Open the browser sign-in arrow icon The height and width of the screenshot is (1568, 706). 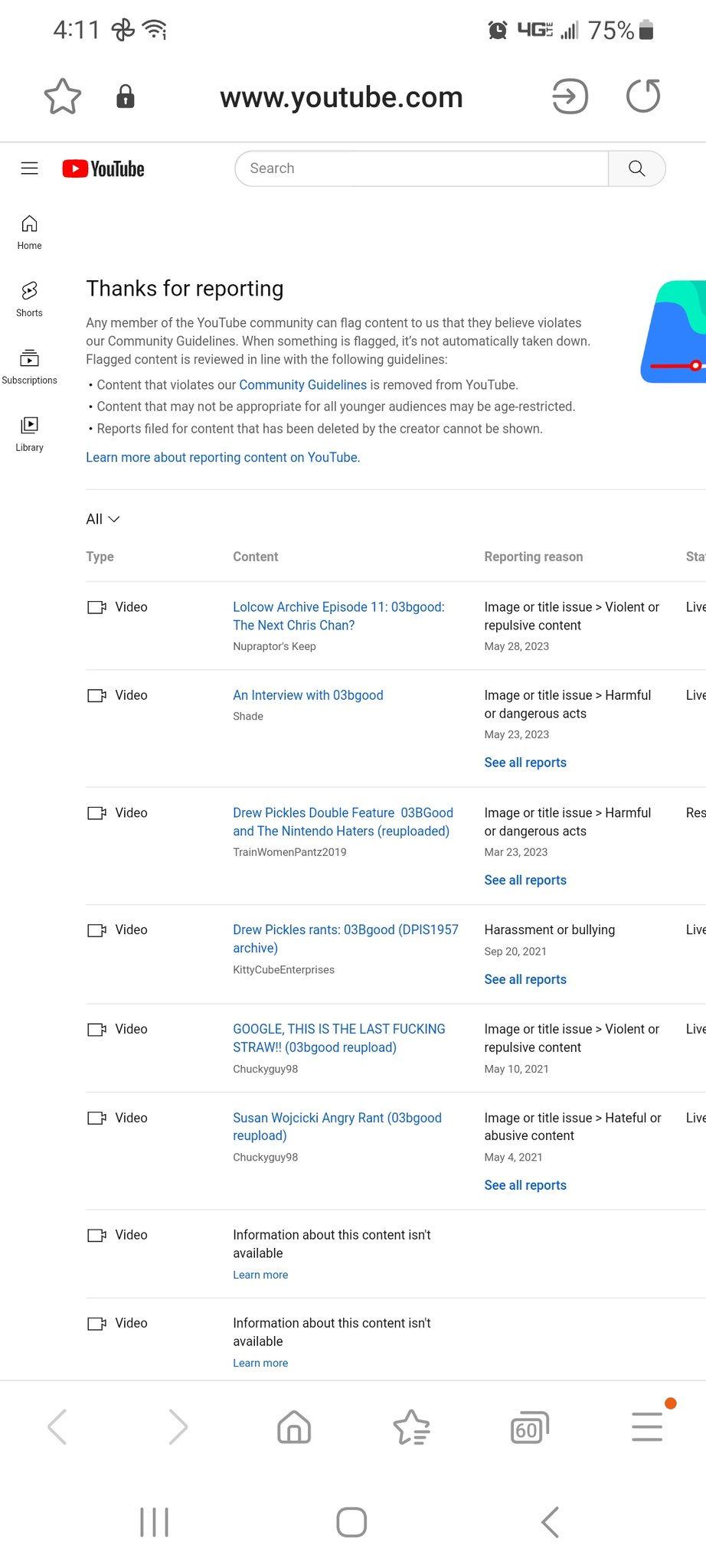point(570,96)
